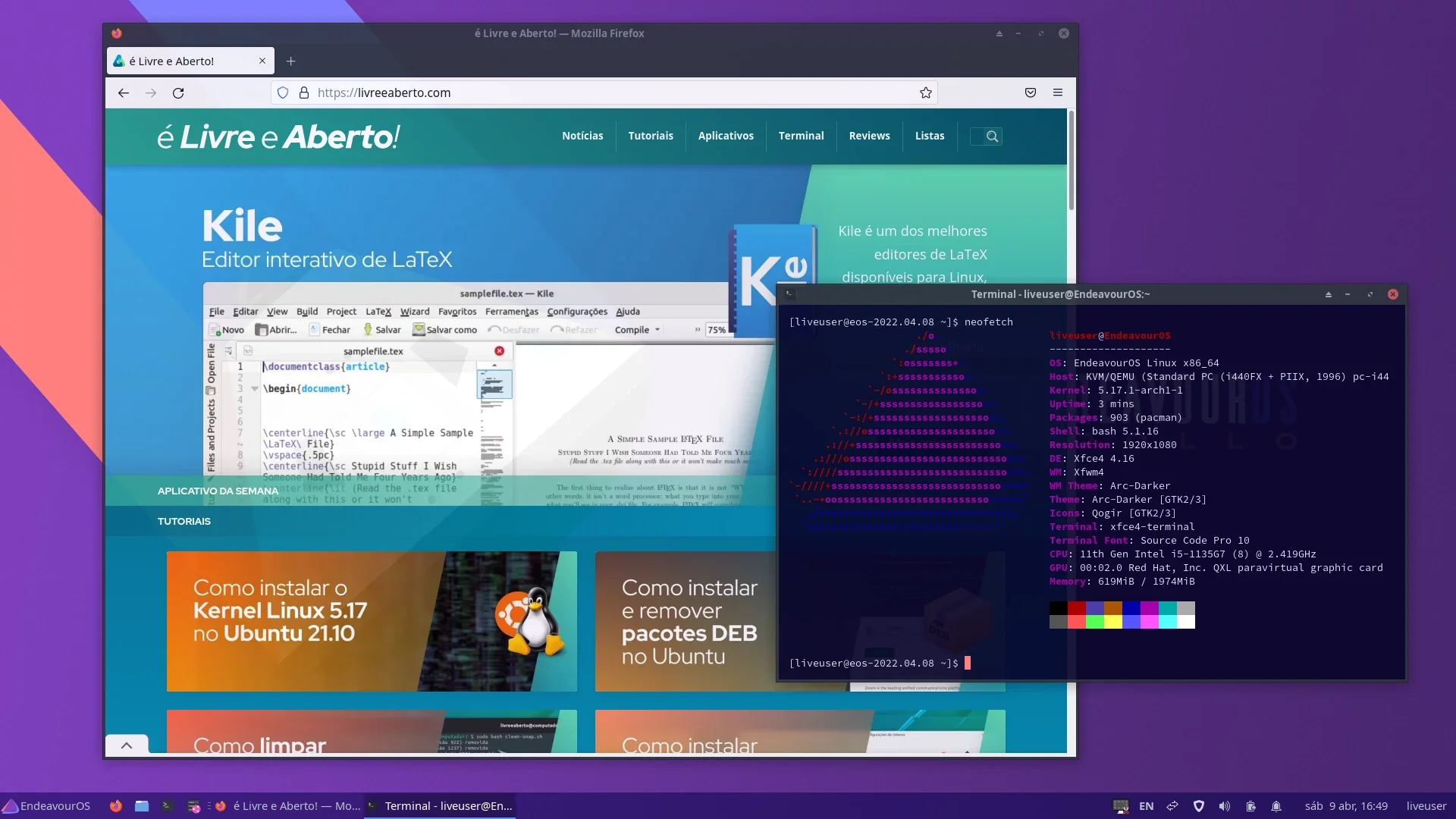Click the red neofetch color block
This screenshot has width=1456, height=819.
point(1077,608)
